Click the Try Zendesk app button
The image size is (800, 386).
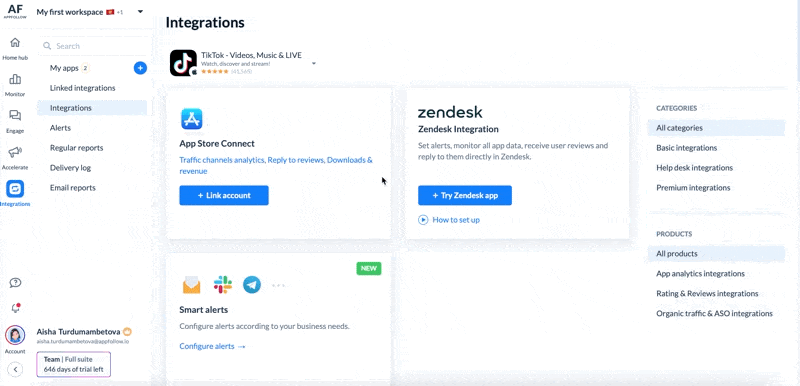point(465,195)
